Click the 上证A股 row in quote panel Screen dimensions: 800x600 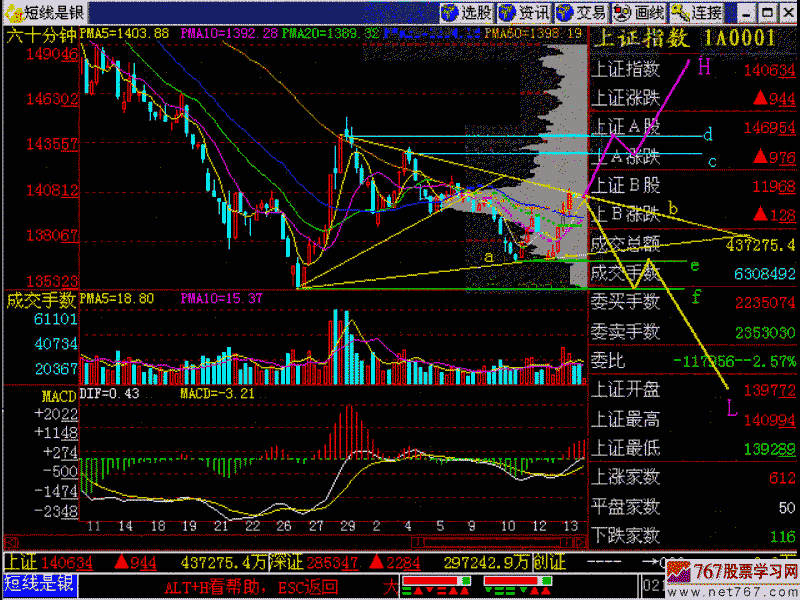point(626,127)
